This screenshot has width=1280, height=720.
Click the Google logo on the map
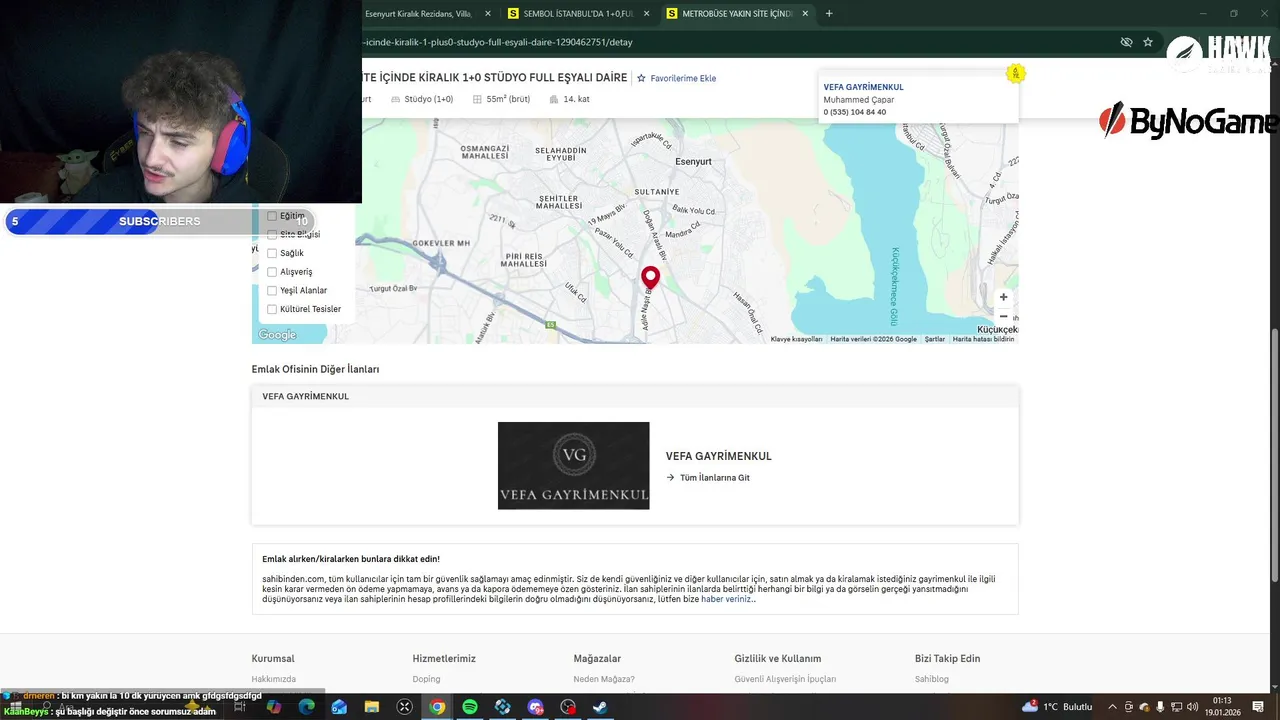(277, 335)
